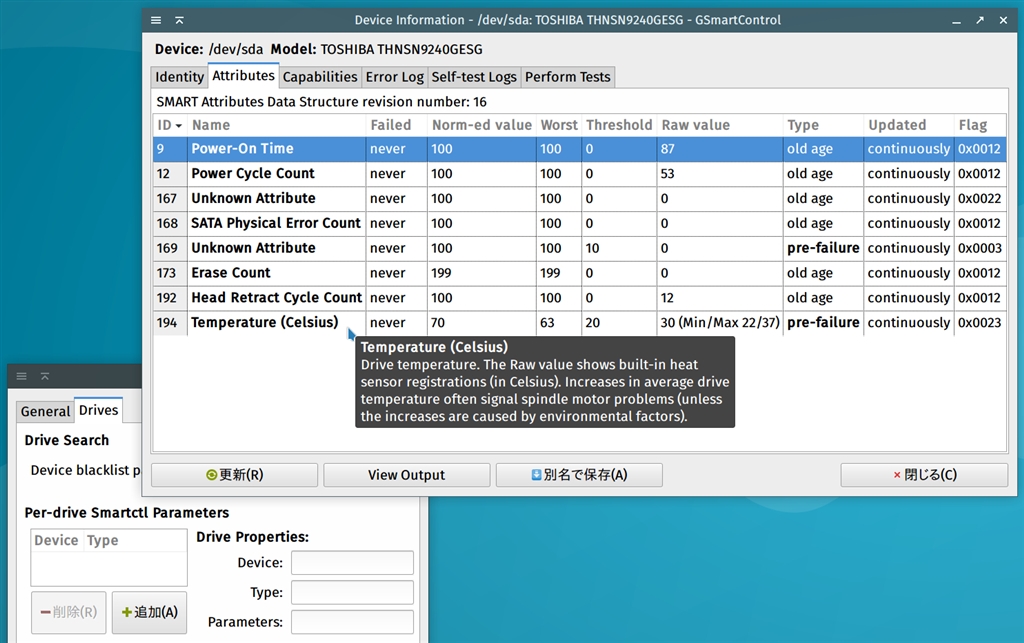Sort by the Name column header
The width and height of the screenshot is (1024, 643).
click(276, 125)
